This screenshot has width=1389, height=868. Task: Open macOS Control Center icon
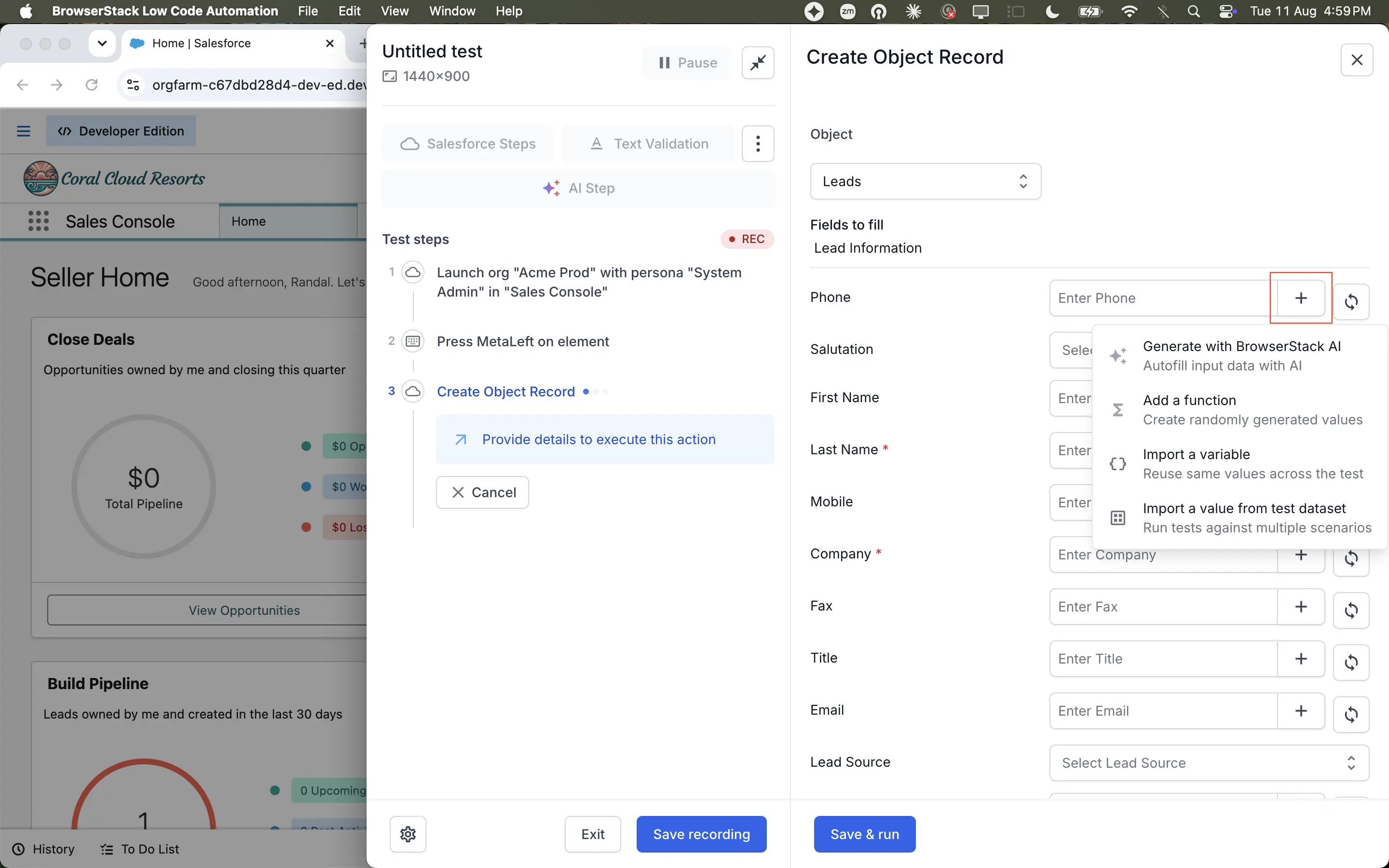click(x=1227, y=11)
